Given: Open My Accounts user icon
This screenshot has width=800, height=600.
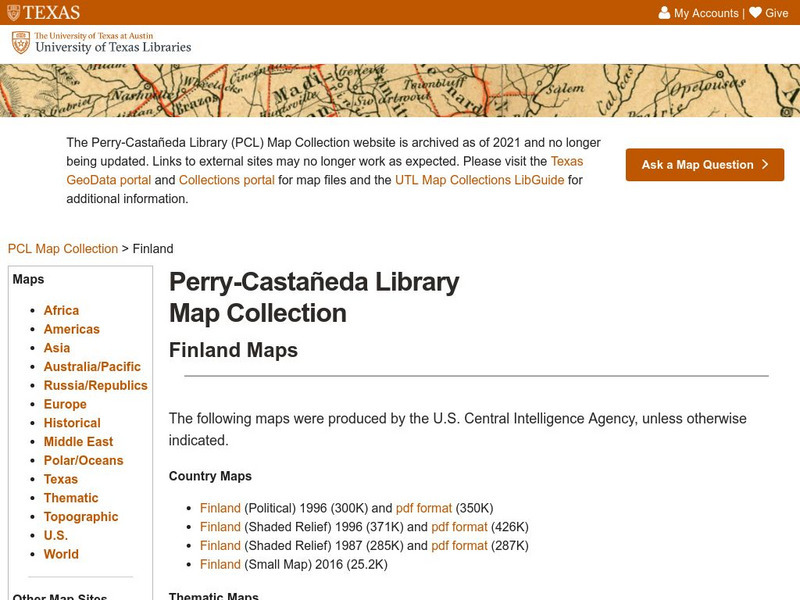Looking at the screenshot, I should [x=664, y=13].
